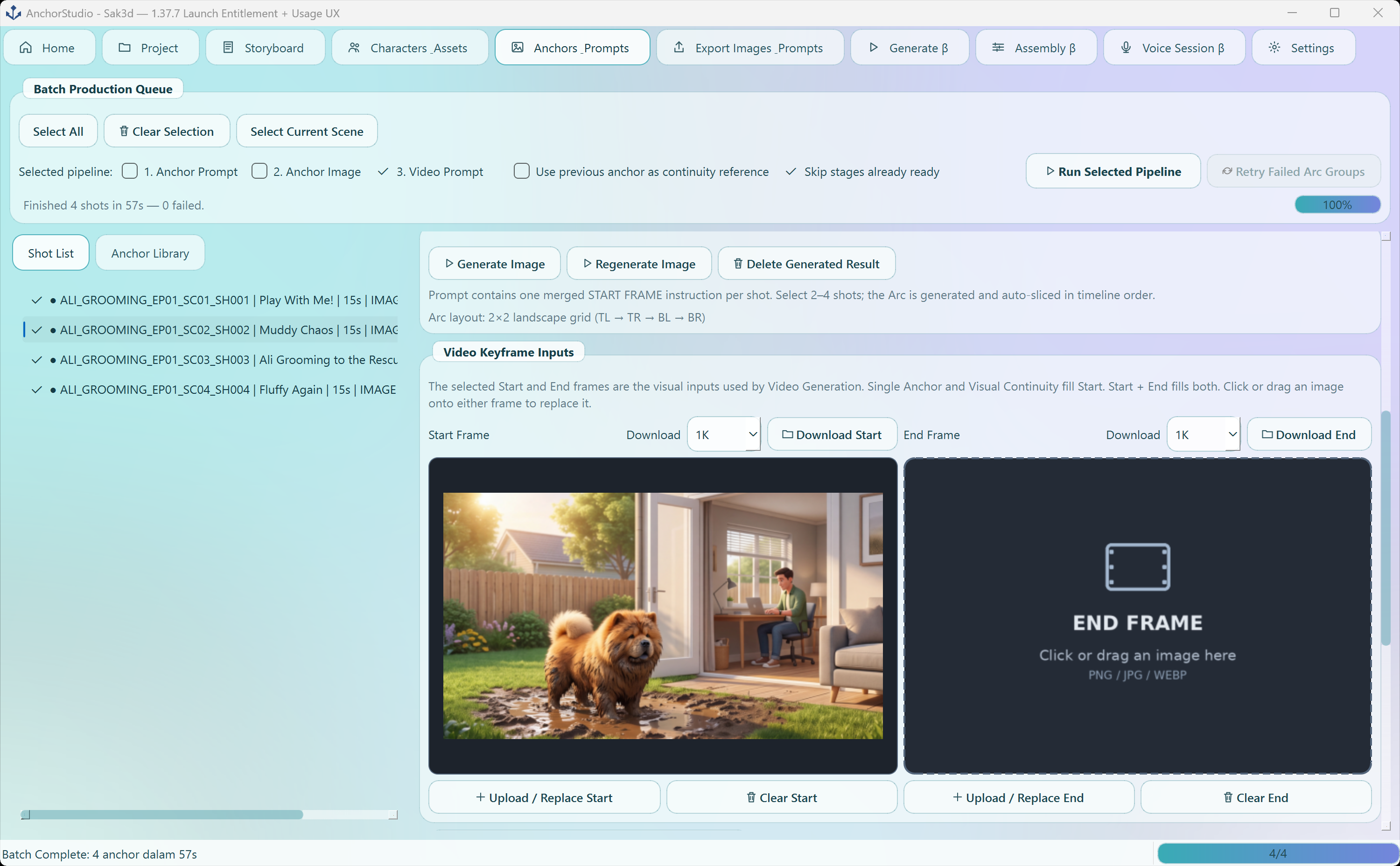The height and width of the screenshot is (866, 1400).
Task: Enable the 2. Anchor Image checkbox
Action: 259,171
